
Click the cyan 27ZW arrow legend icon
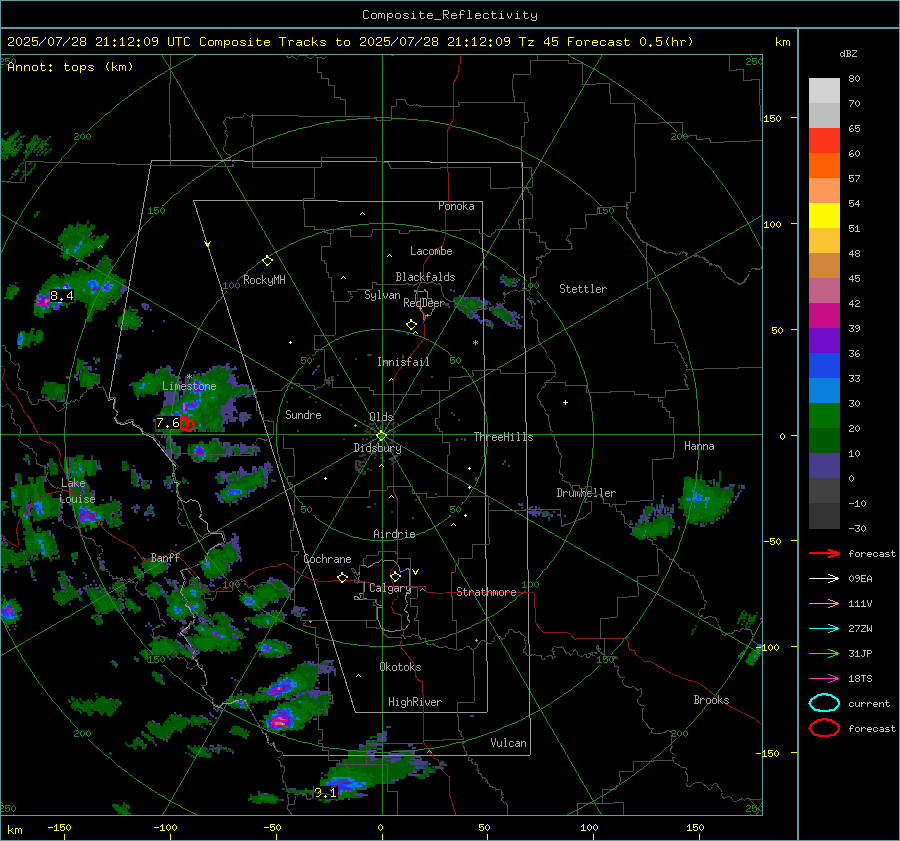pyautogui.click(x=824, y=629)
